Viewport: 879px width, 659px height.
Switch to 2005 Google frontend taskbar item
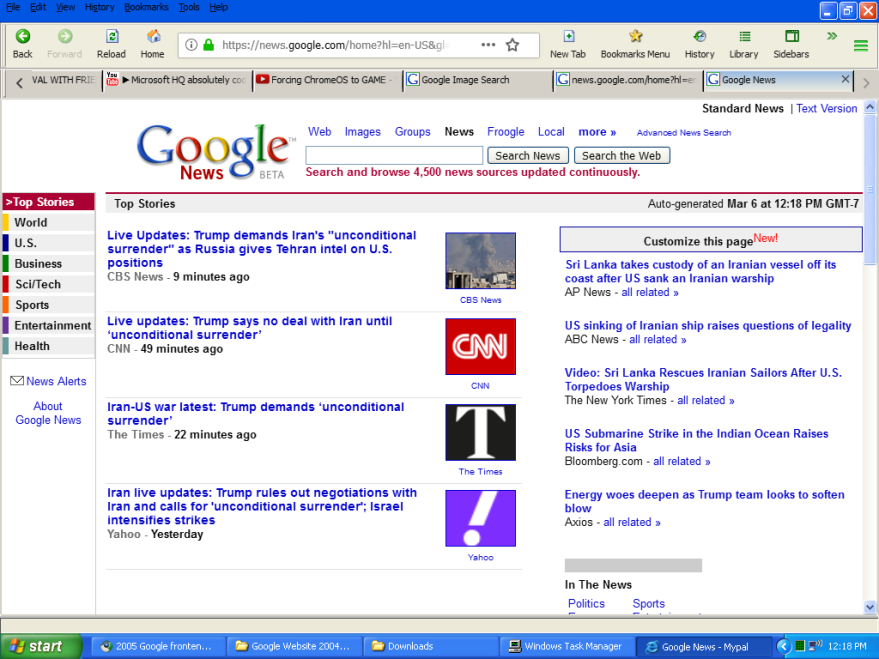(x=160, y=646)
